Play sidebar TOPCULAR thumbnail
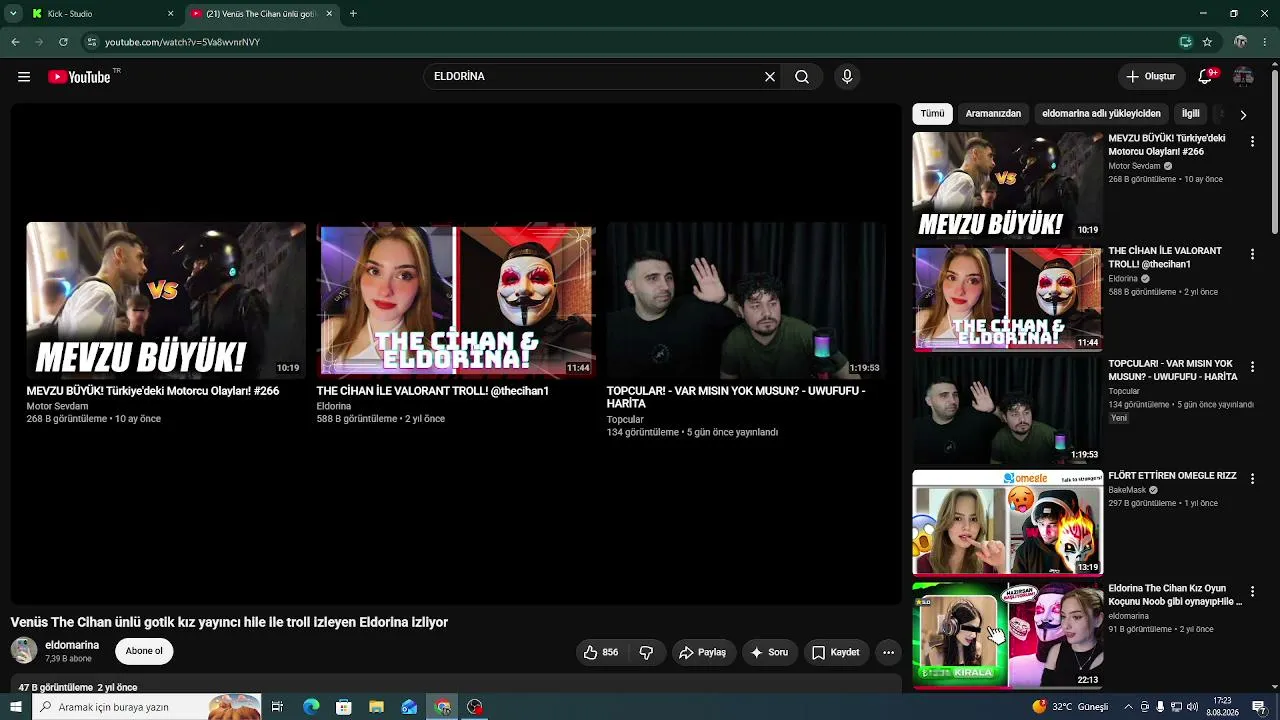Viewport: 1280px width, 720px height. pyautogui.click(x=1007, y=410)
